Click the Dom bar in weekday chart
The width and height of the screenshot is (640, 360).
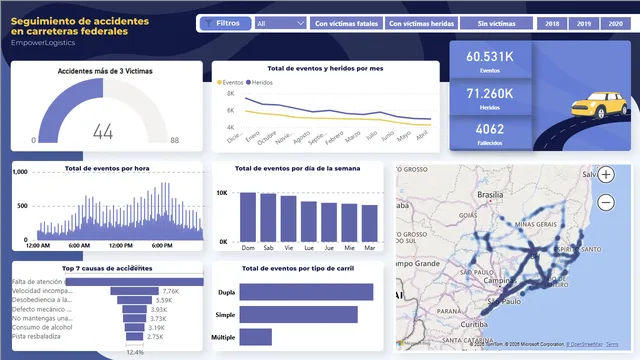(248, 217)
